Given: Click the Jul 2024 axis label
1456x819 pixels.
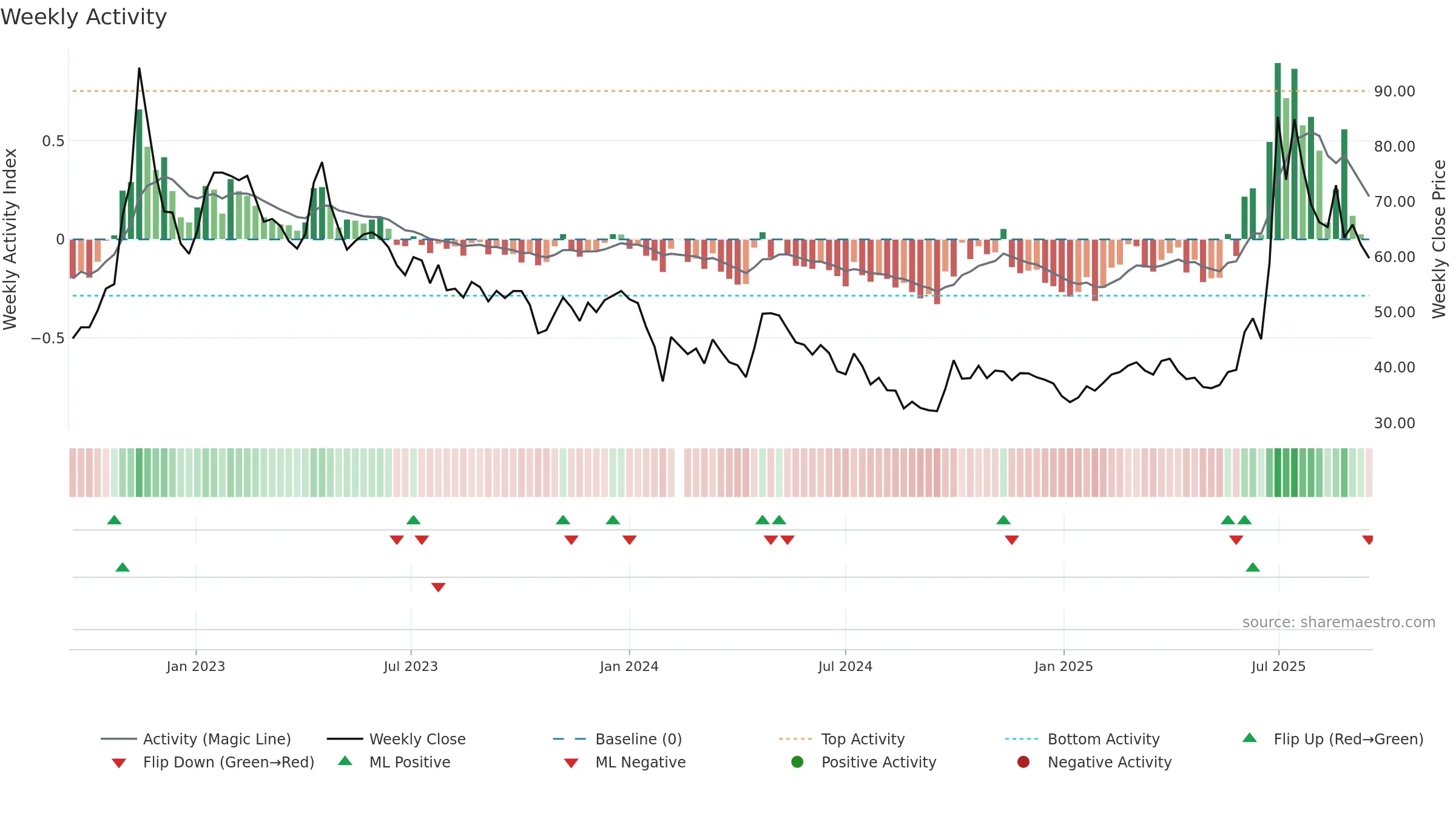Looking at the screenshot, I should click(x=845, y=667).
